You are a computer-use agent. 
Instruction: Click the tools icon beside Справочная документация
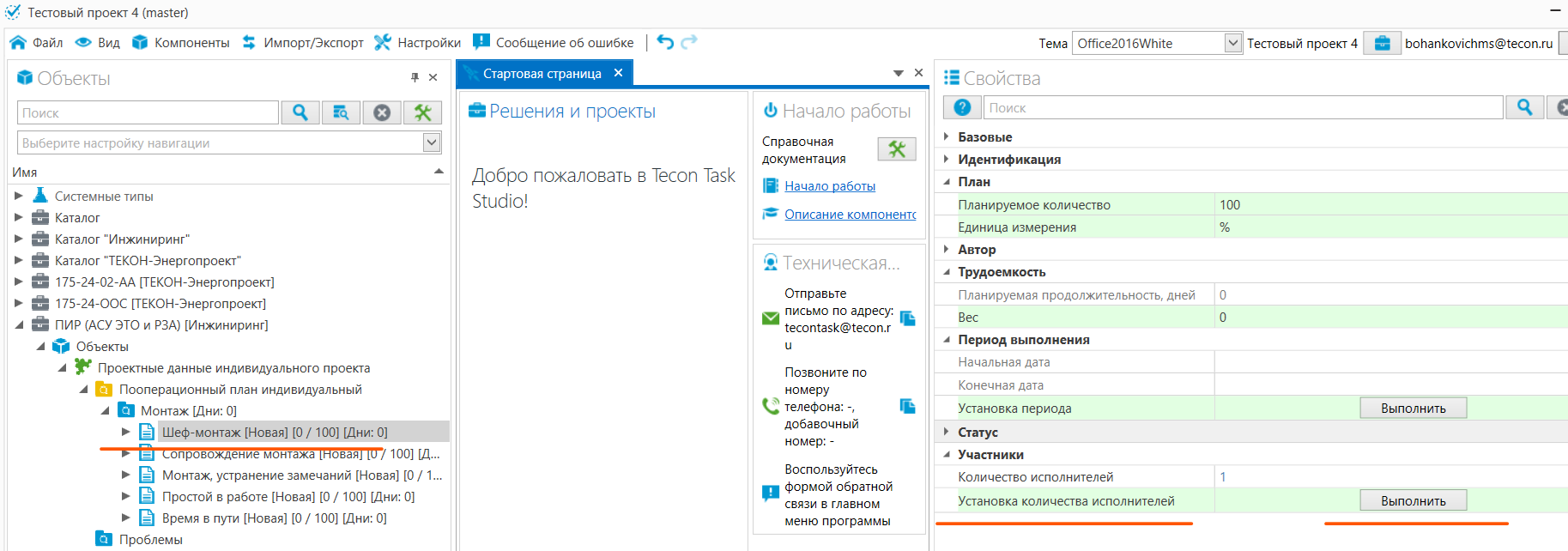click(897, 149)
